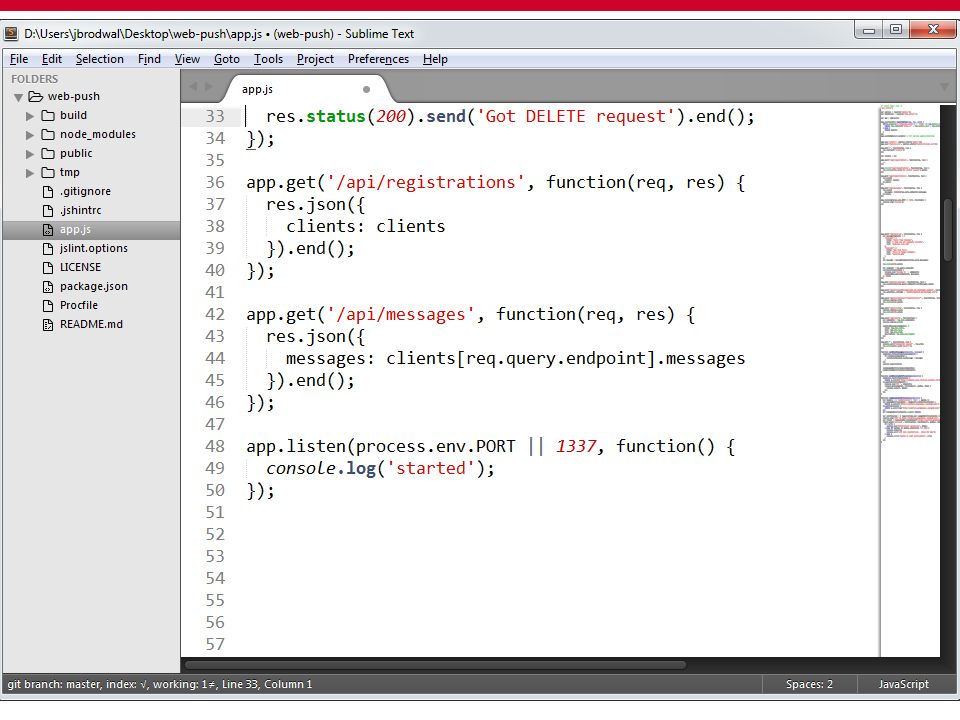The height and width of the screenshot is (720, 960).
Task: Click the README.md file icon
Action: point(48,324)
